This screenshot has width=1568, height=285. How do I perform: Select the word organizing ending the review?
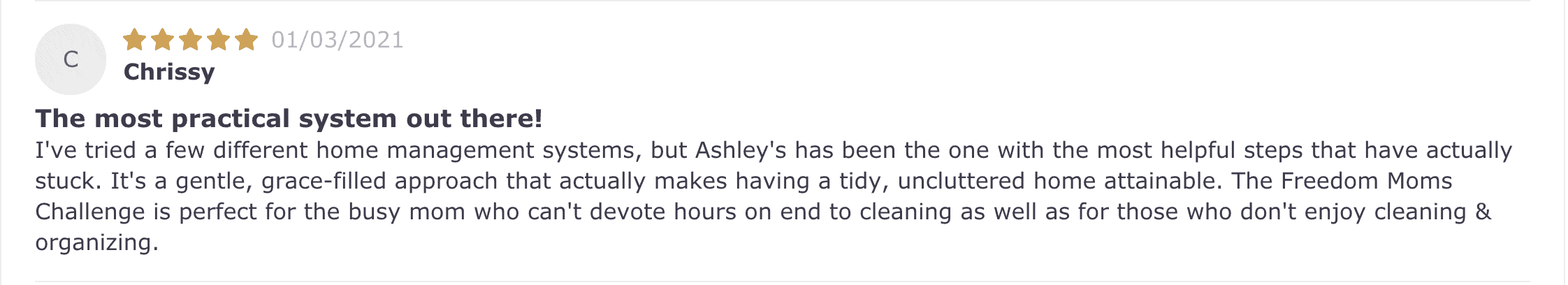tap(93, 244)
